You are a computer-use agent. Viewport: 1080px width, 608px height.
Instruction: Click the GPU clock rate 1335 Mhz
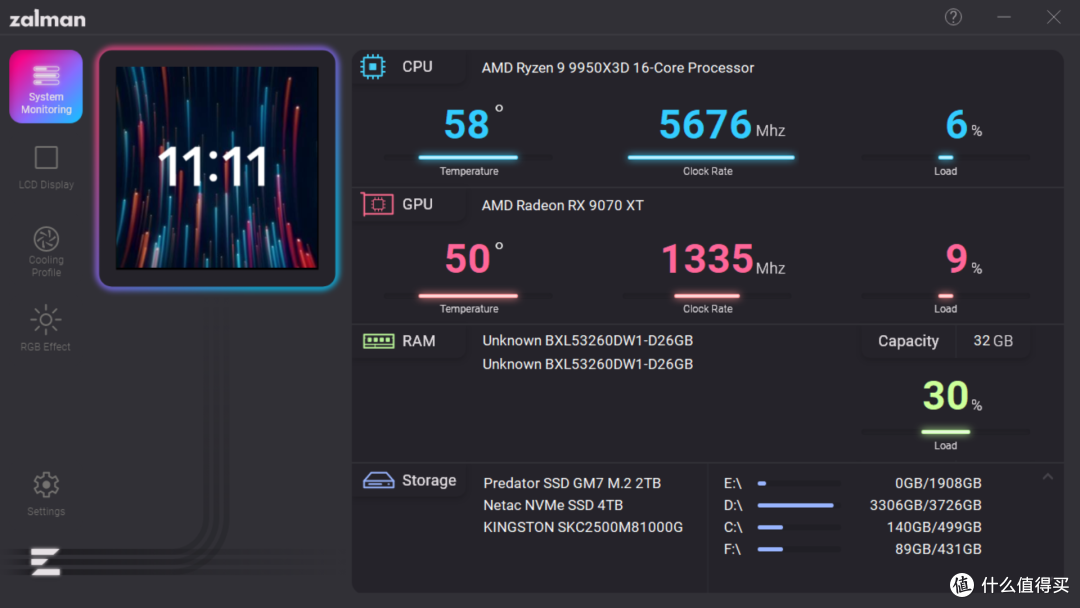723,260
